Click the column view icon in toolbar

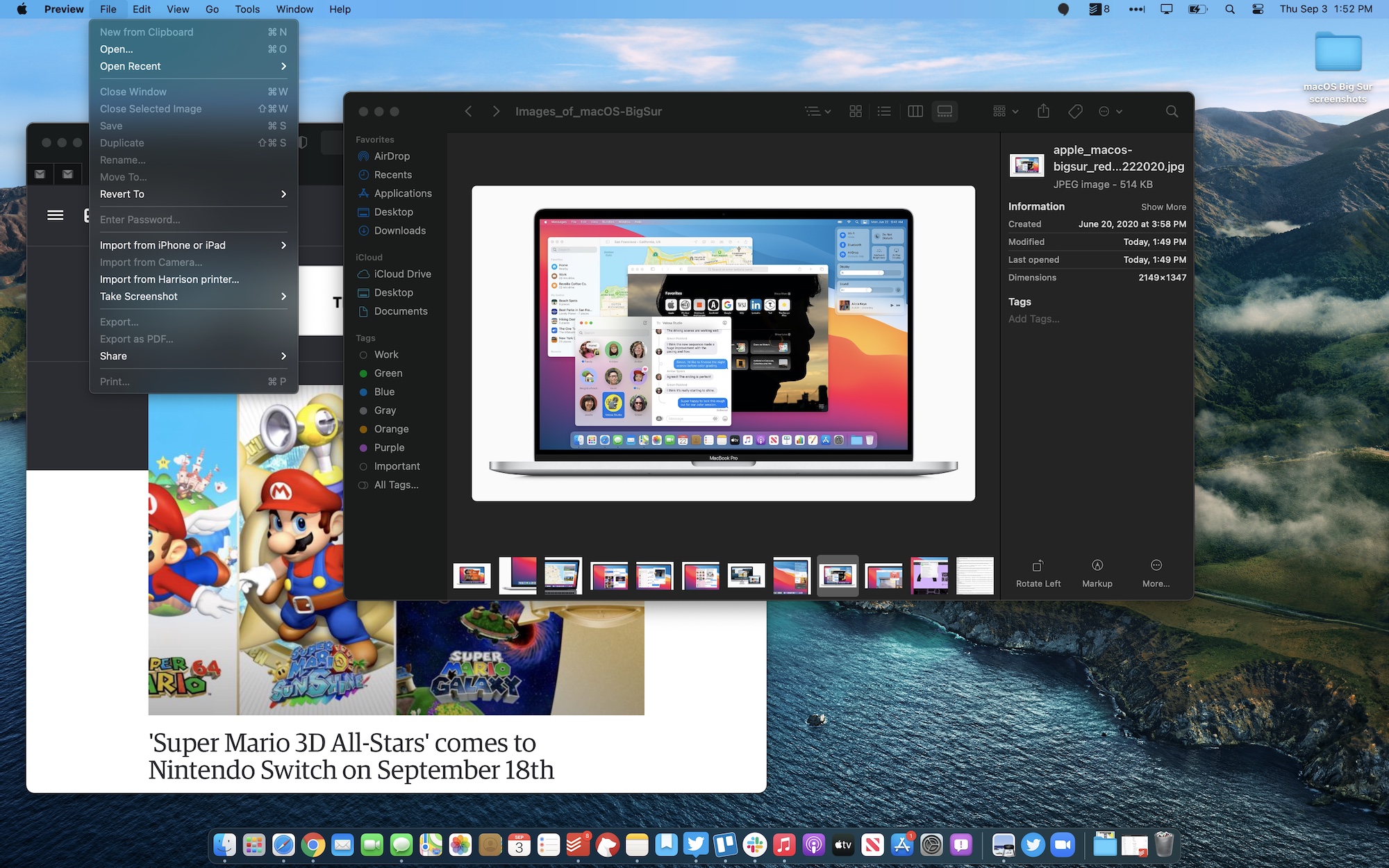click(x=915, y=111)
